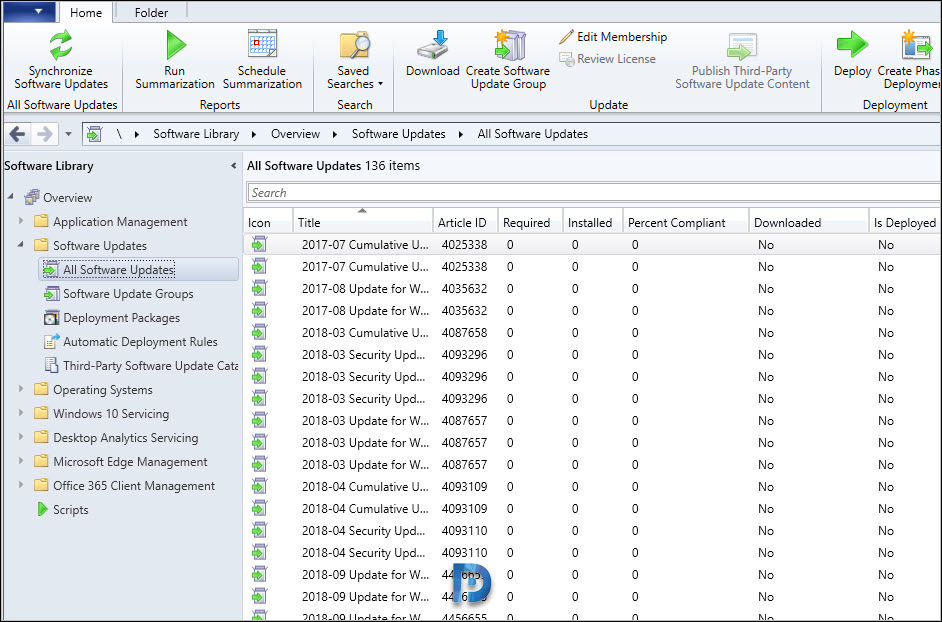Expand Office 365 Client Management folder
The width and height of the screenshot is (942, 622).
(x=21, y=485)
